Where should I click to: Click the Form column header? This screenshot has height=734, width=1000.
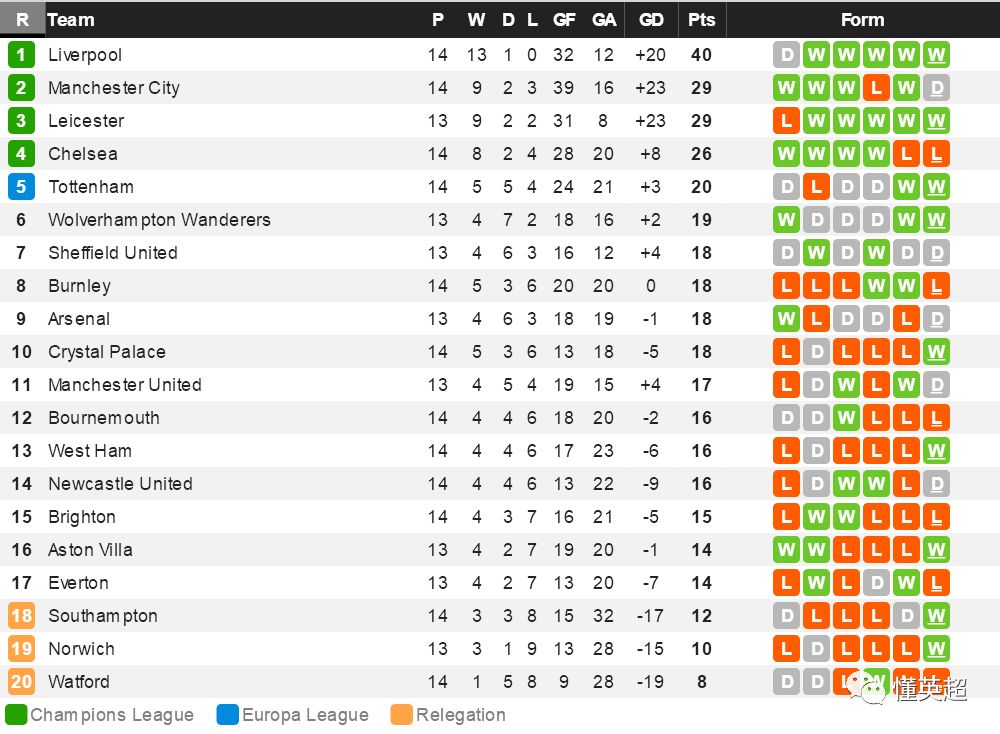pos(862,20)
